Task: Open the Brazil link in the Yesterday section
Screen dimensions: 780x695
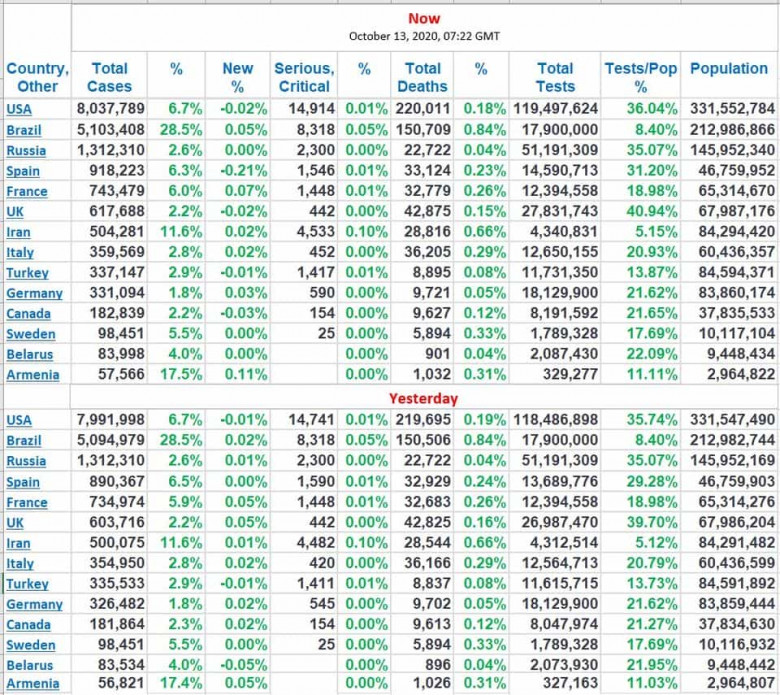Action: (24, 441)
